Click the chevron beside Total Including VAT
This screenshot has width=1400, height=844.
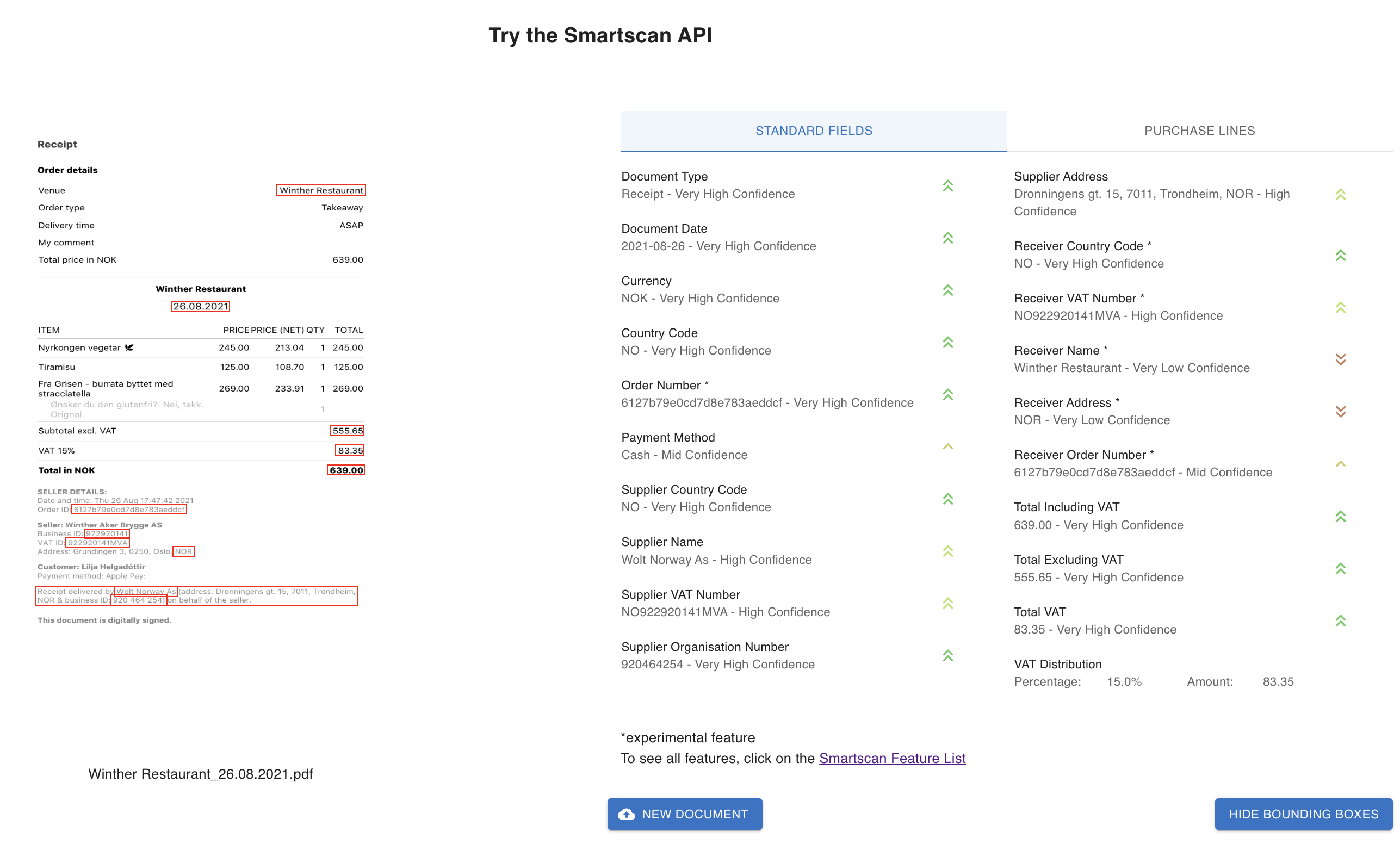tap(1340, 516)
